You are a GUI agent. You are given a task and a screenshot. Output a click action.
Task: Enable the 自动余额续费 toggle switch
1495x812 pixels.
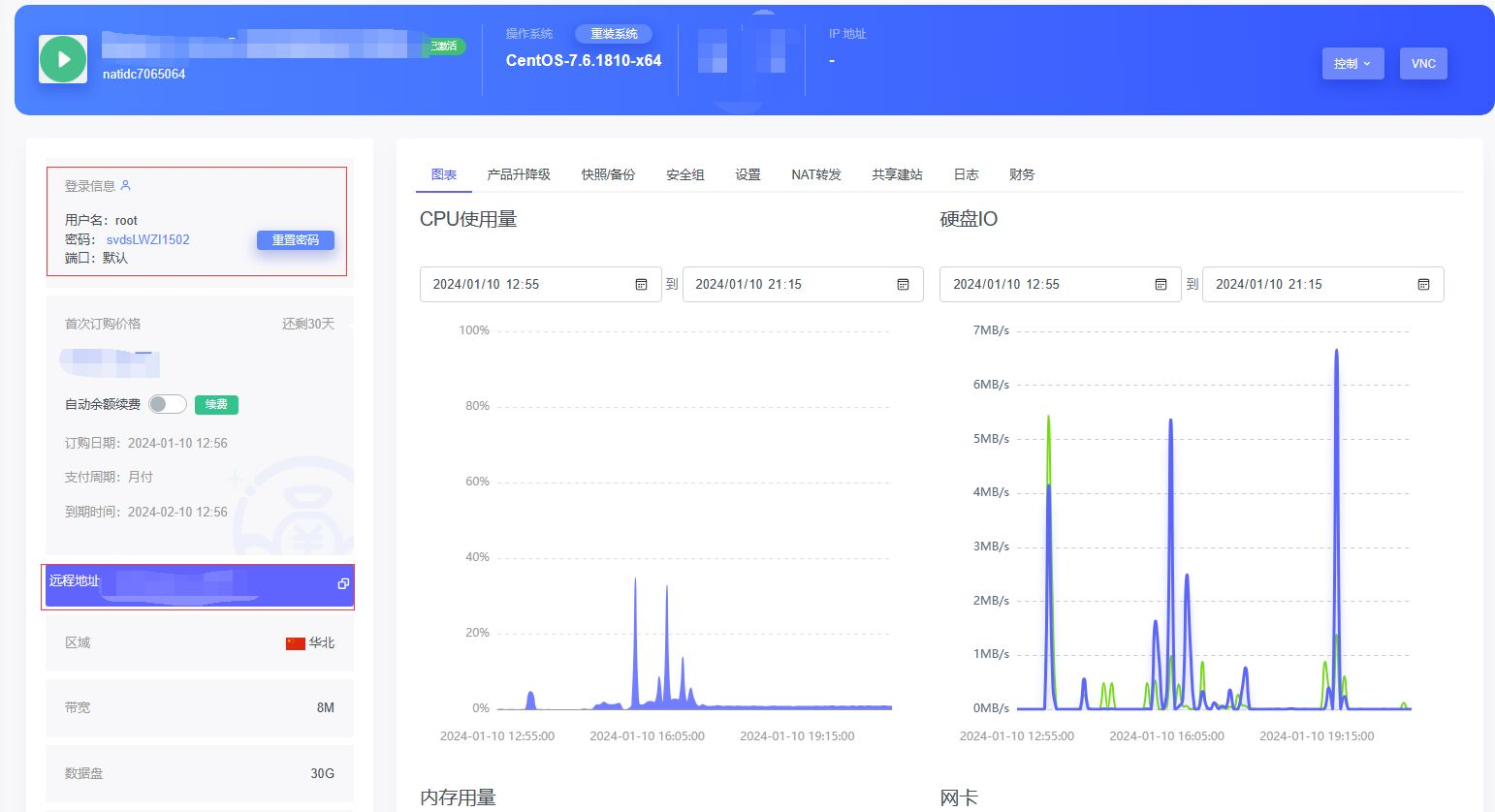pyautogui.click(x=167, y=404)
